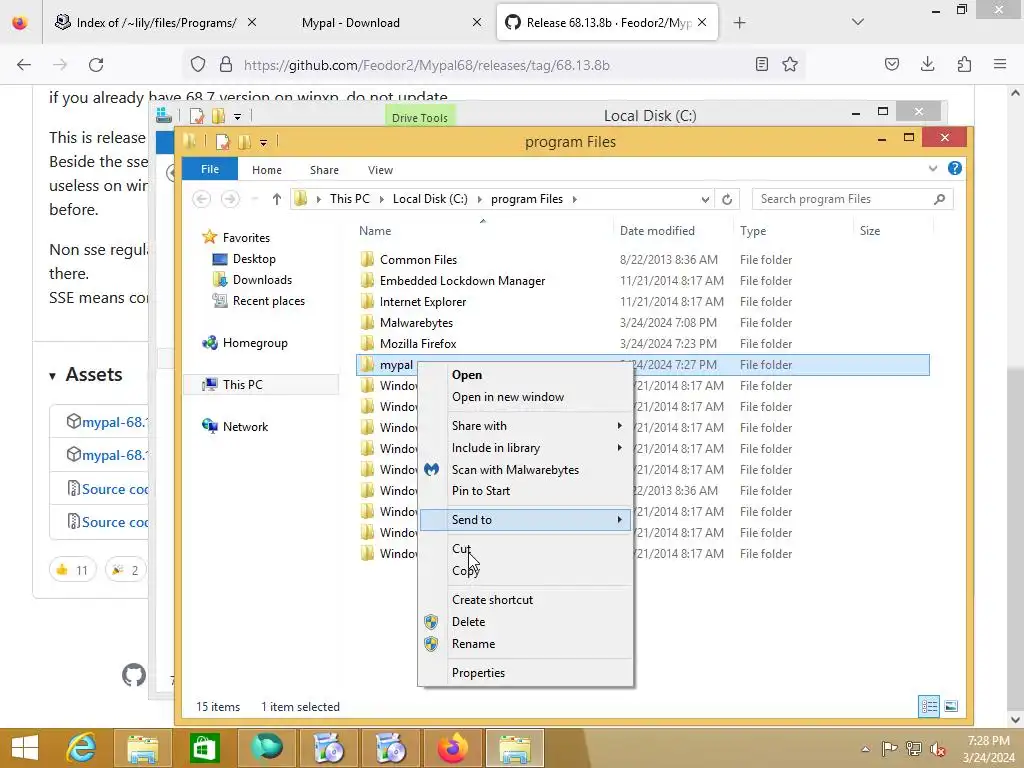The width and height of the screenshot is (1024, 768).
Task: Open Windows Store from taskbar
Action: [x=204, y=748]
